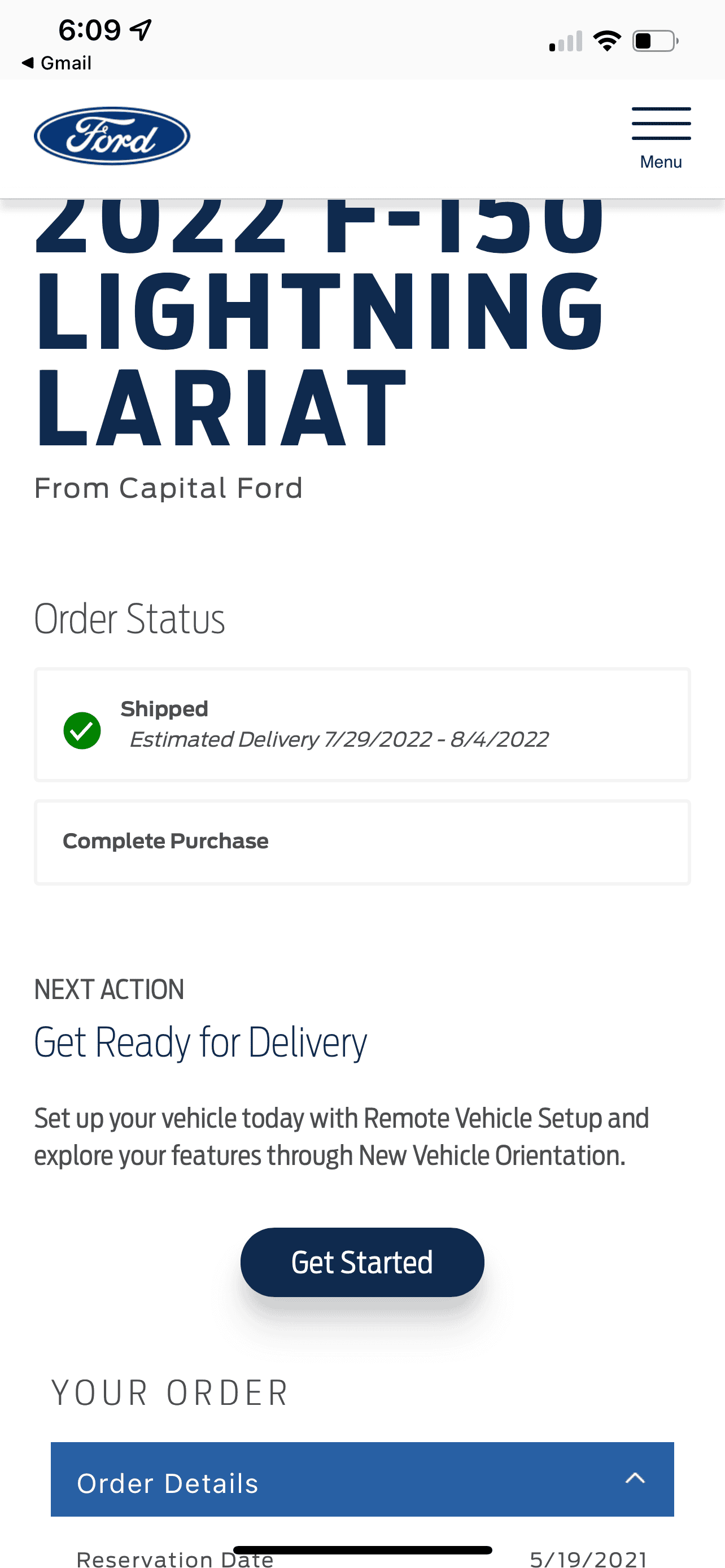
Task: Collapse Order Details using the chevron arrow
Action: [635, 1478]
